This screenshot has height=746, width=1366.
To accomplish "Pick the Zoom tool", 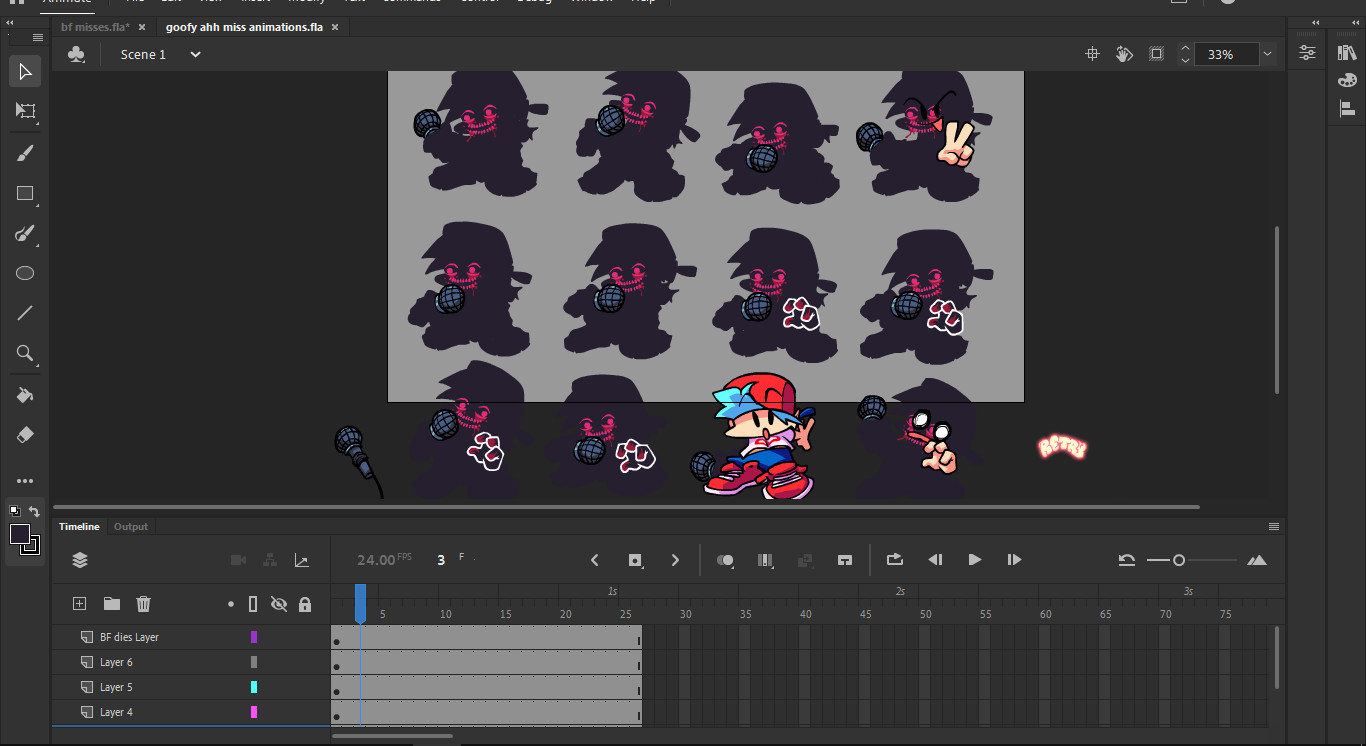I will pyautogui.click(x=25, y=353).
